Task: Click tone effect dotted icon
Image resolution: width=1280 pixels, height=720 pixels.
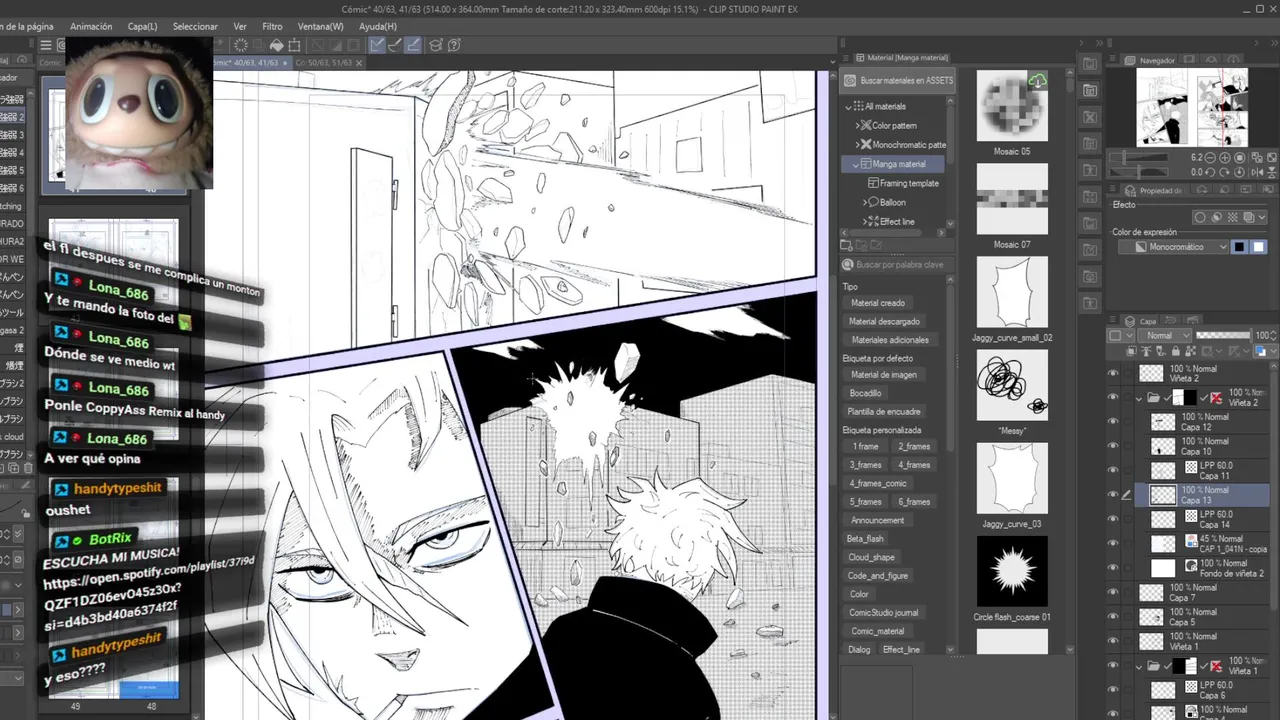Action: [1232, 217]
